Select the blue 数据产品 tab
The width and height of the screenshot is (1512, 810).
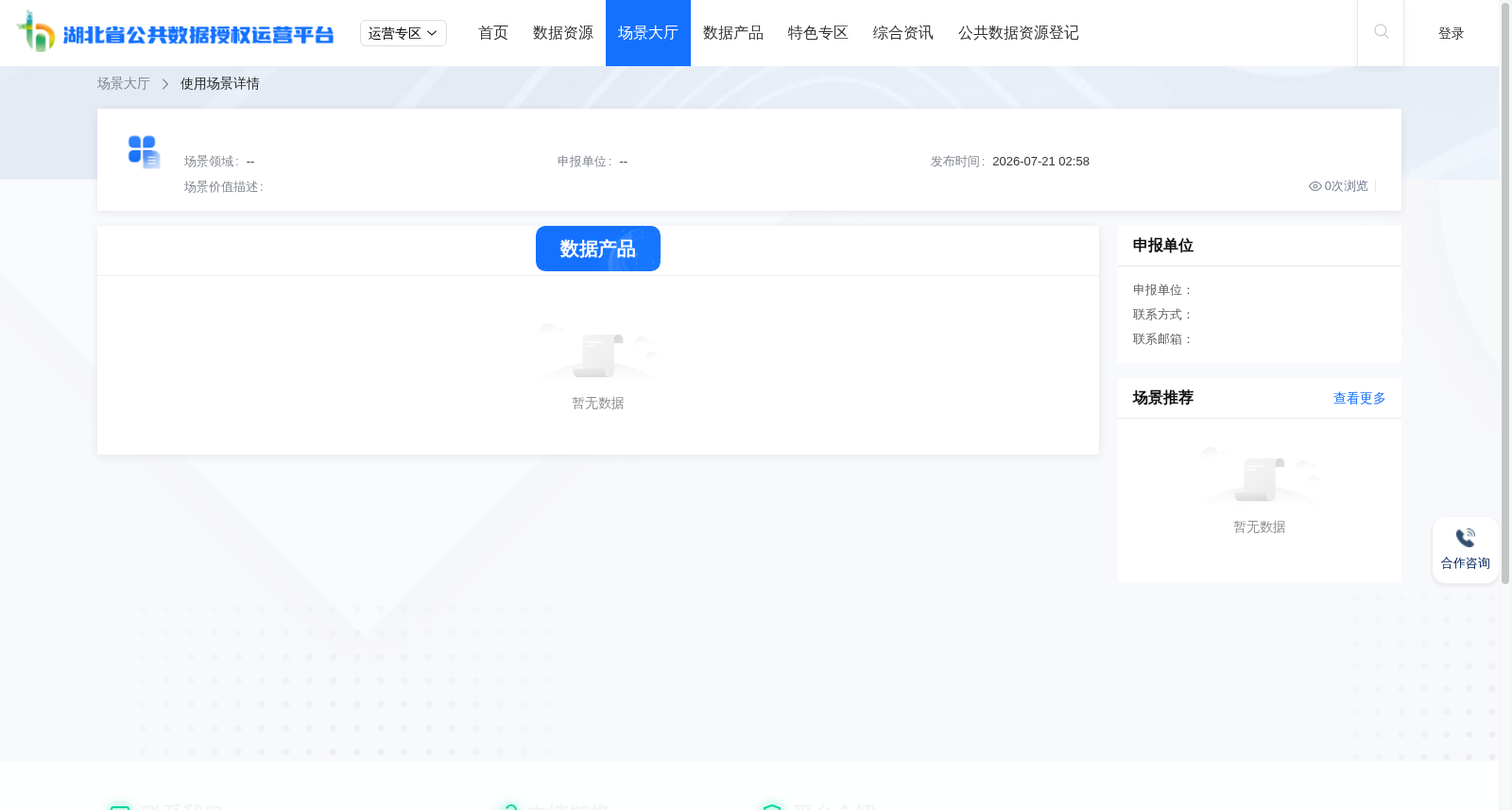coord(598,249)
